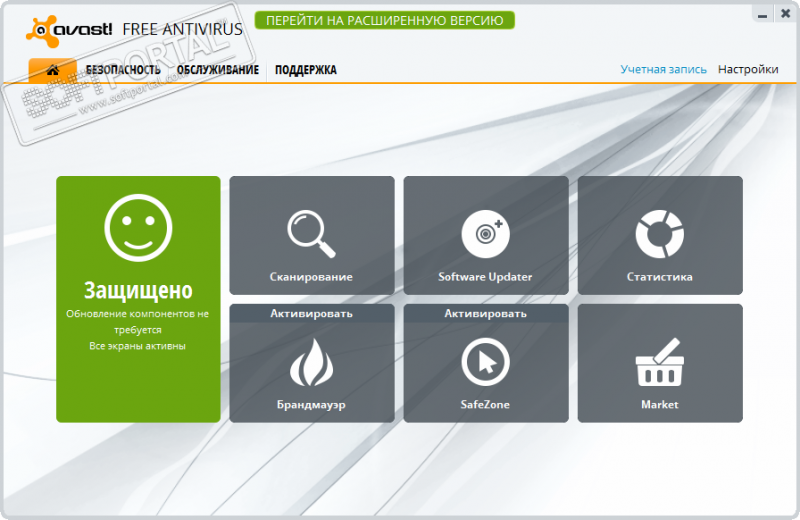Image resolution: width=800 pixels, height=520 pixels.
Task: Close the avast window
Action: pos(786,14)
